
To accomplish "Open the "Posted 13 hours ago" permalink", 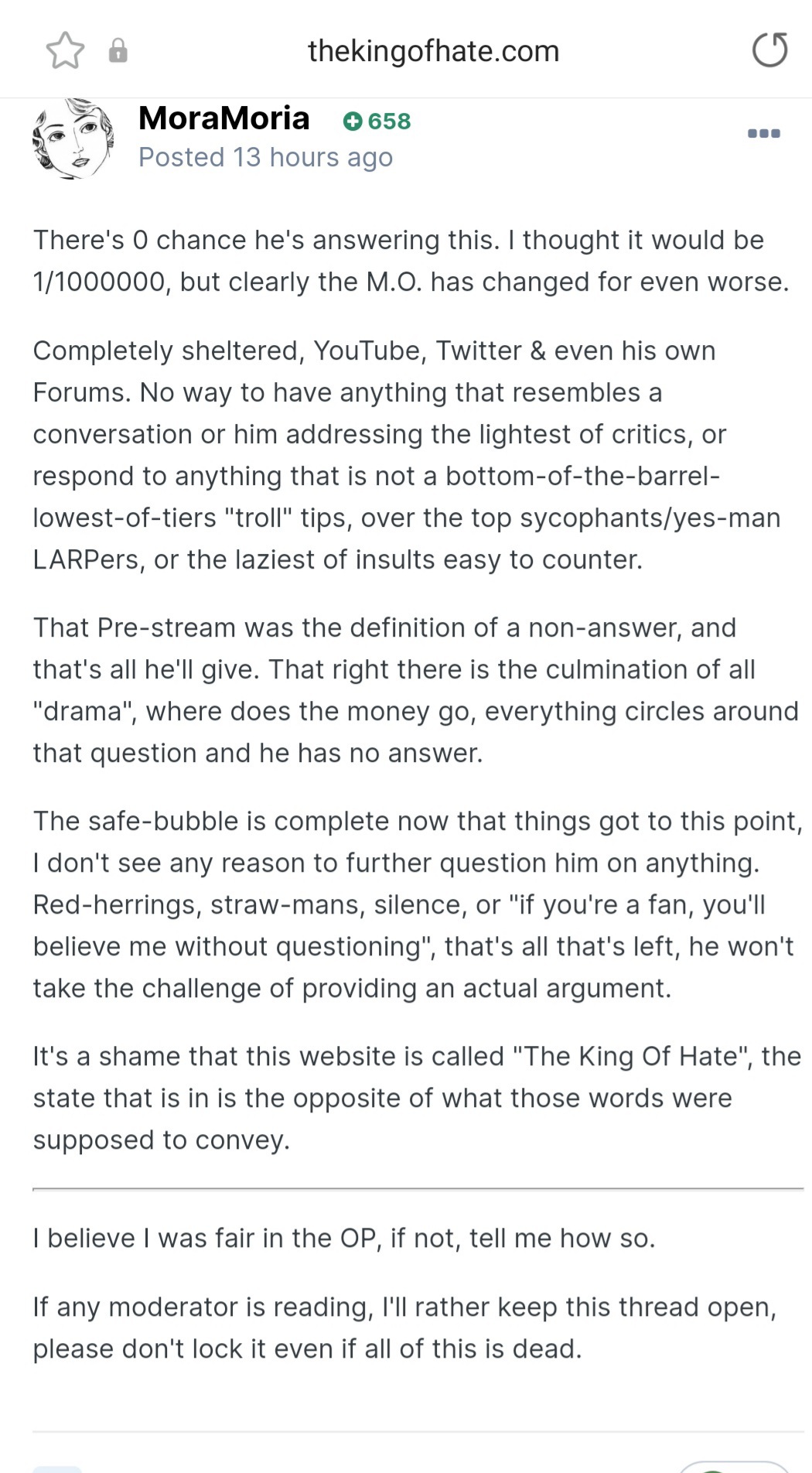I will click(266, 157).
